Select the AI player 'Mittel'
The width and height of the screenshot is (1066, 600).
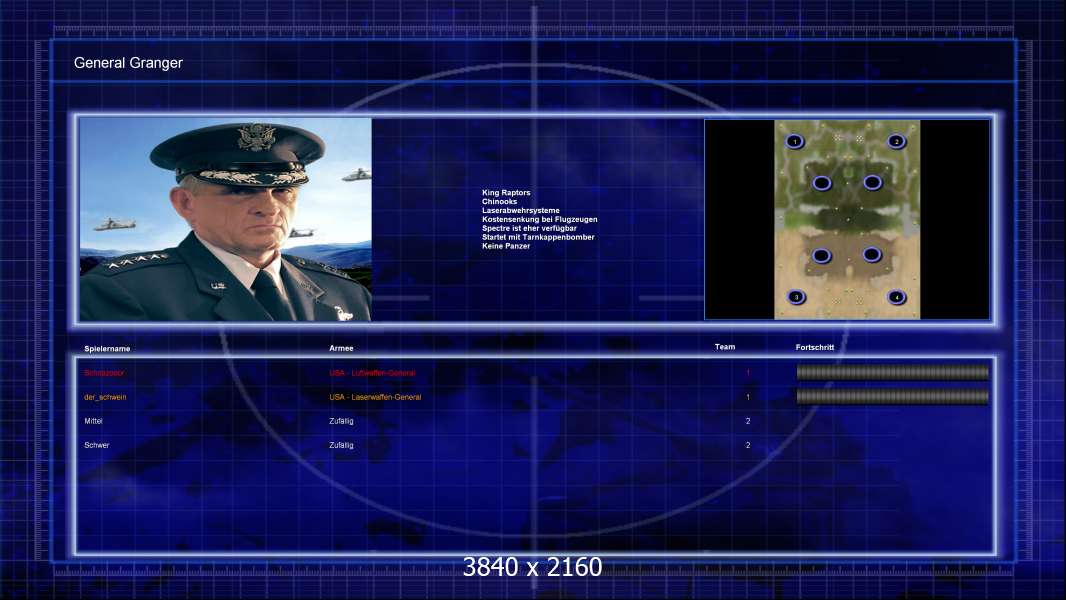tap(93, 421)
